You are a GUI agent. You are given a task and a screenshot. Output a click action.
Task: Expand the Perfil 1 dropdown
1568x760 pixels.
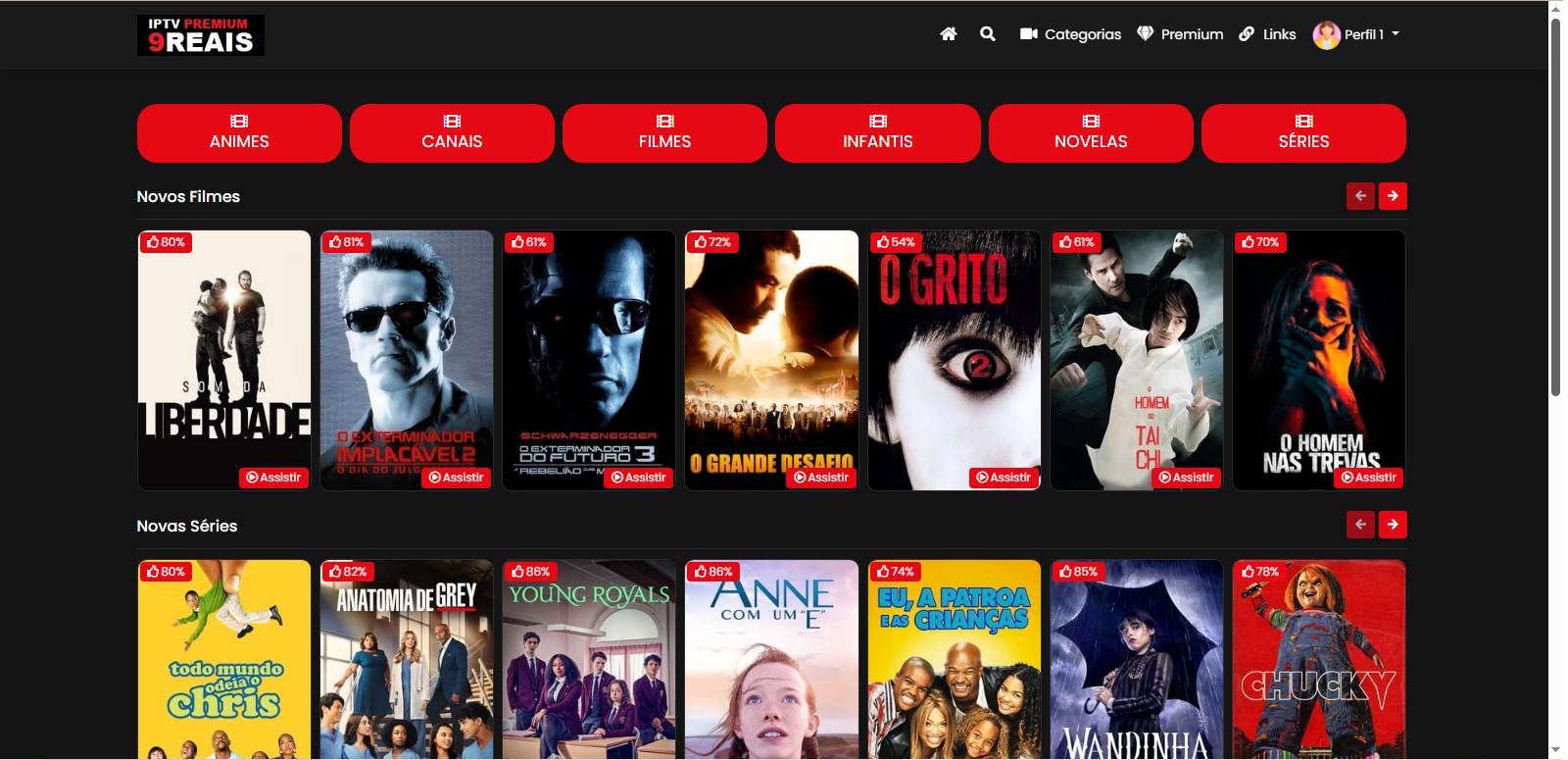[x=1371, y=34]
